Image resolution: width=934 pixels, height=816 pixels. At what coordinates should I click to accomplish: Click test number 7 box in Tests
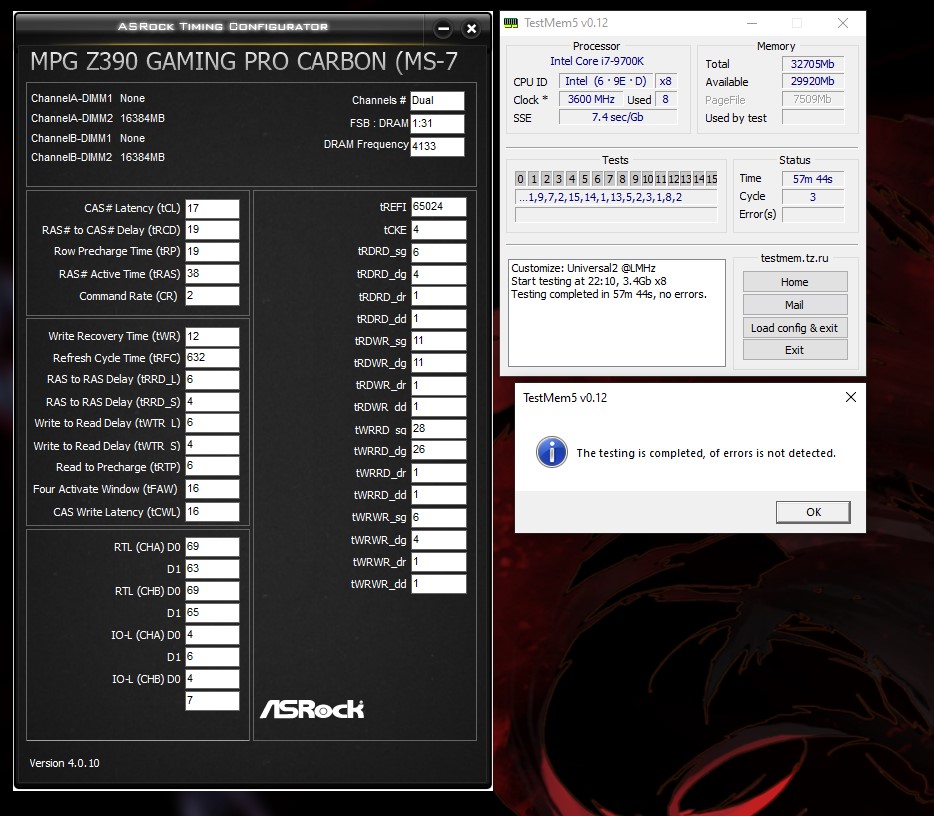click(609, 179)
